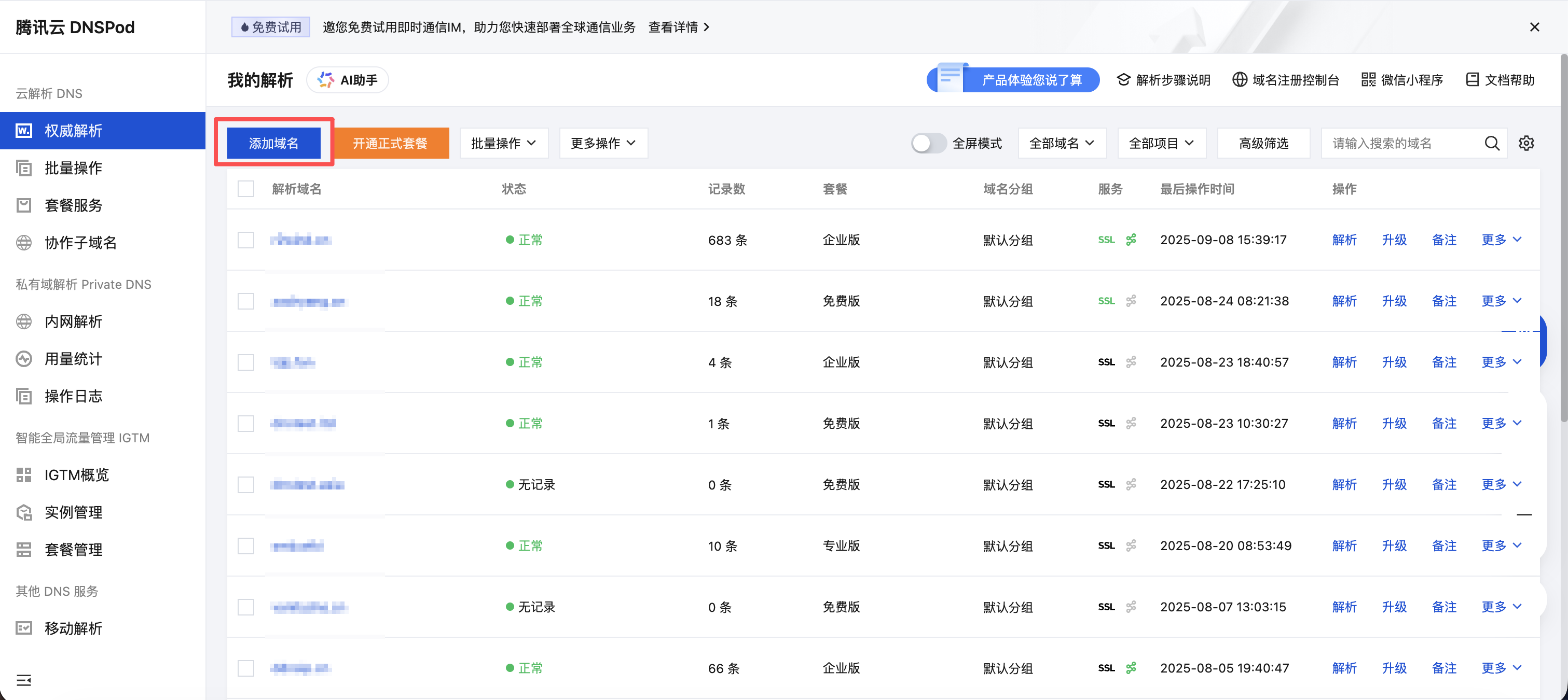Click SSL icon in 18 条 row
This screenshot has width=1568, height=700.
[1106, 301]
